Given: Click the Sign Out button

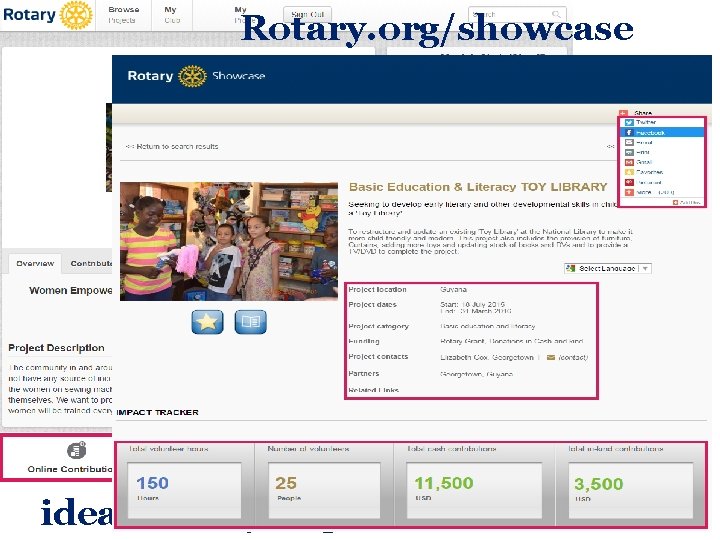Looking at the screenshot, I should point(307,14).
